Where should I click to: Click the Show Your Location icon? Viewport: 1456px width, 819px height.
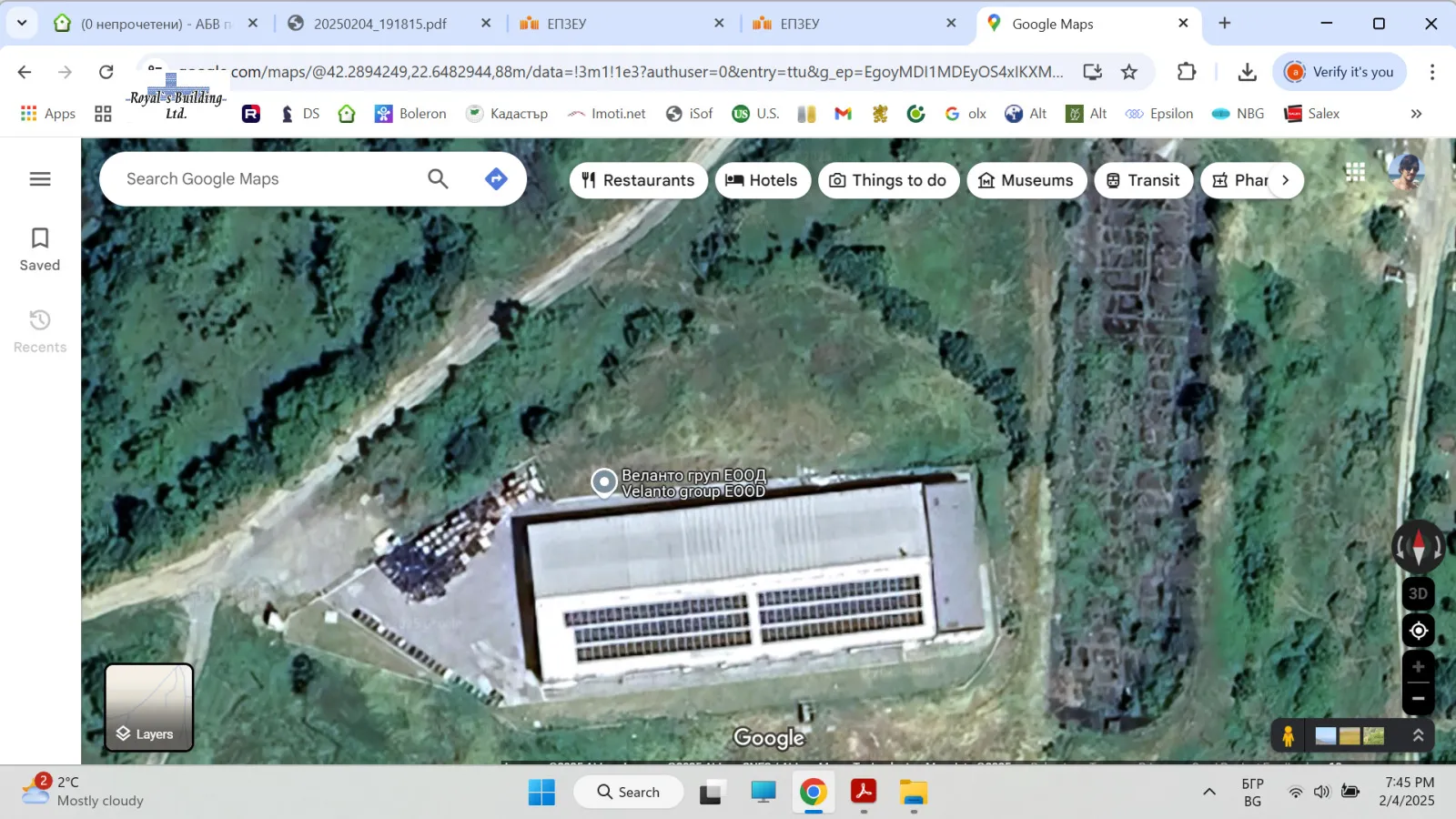[1418, 631]
